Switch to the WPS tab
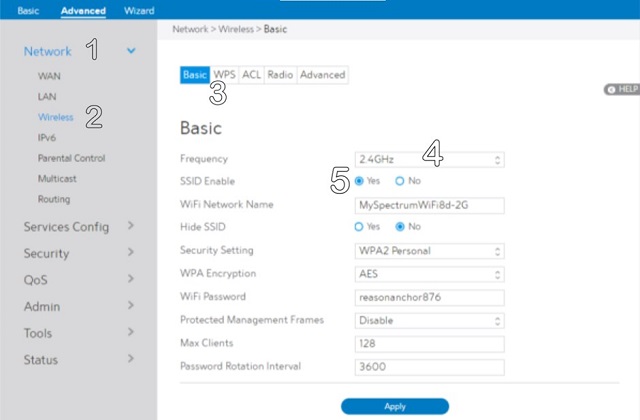The width and height of the screenshot is (640, 420). (224, 75)
